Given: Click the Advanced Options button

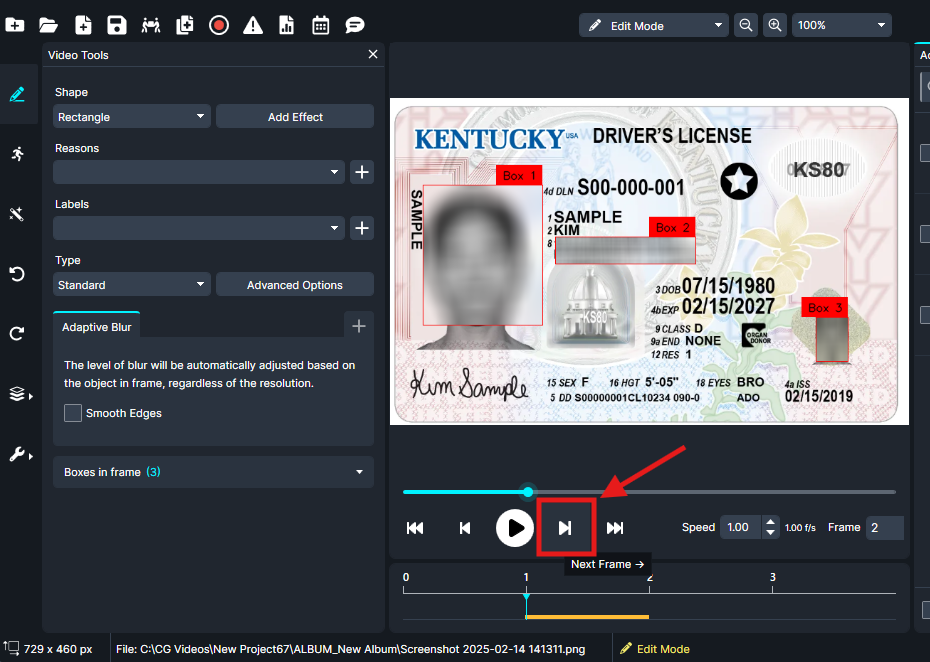Looking at the screenshot, I should 295,285.
